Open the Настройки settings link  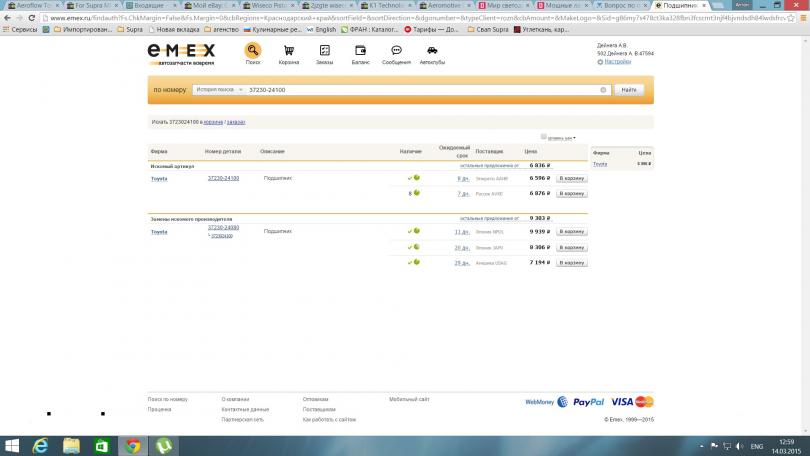click(x=618, y=61)
